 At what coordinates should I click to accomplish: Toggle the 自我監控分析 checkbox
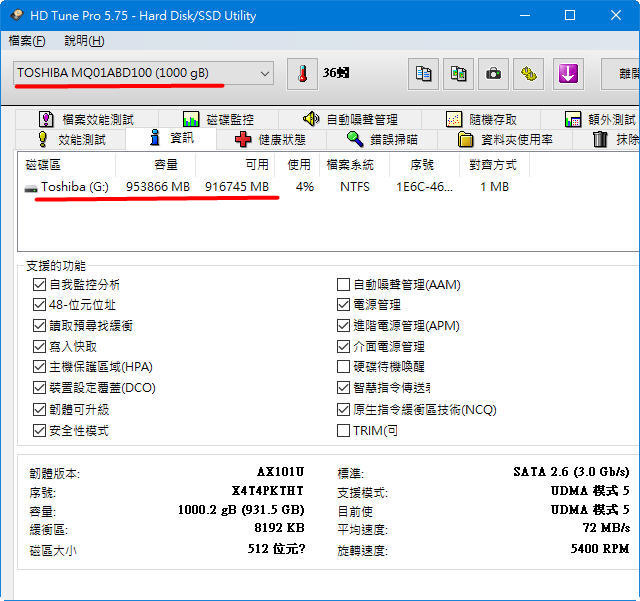(39, 284)
